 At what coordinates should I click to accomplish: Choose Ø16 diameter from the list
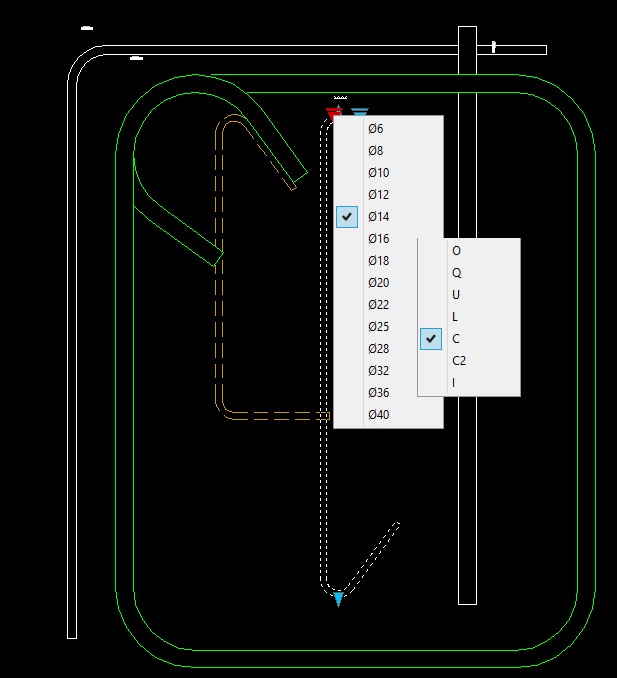coord(388,239)
